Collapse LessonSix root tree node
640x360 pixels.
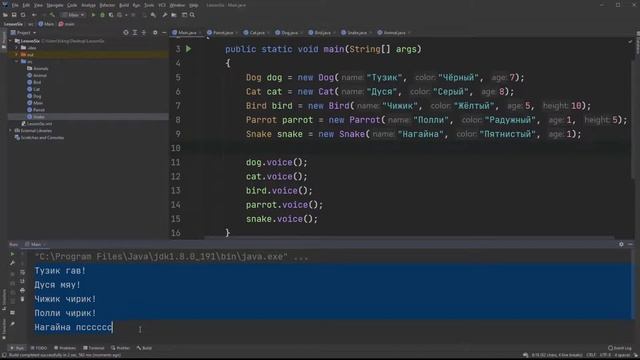pos(11,41)
